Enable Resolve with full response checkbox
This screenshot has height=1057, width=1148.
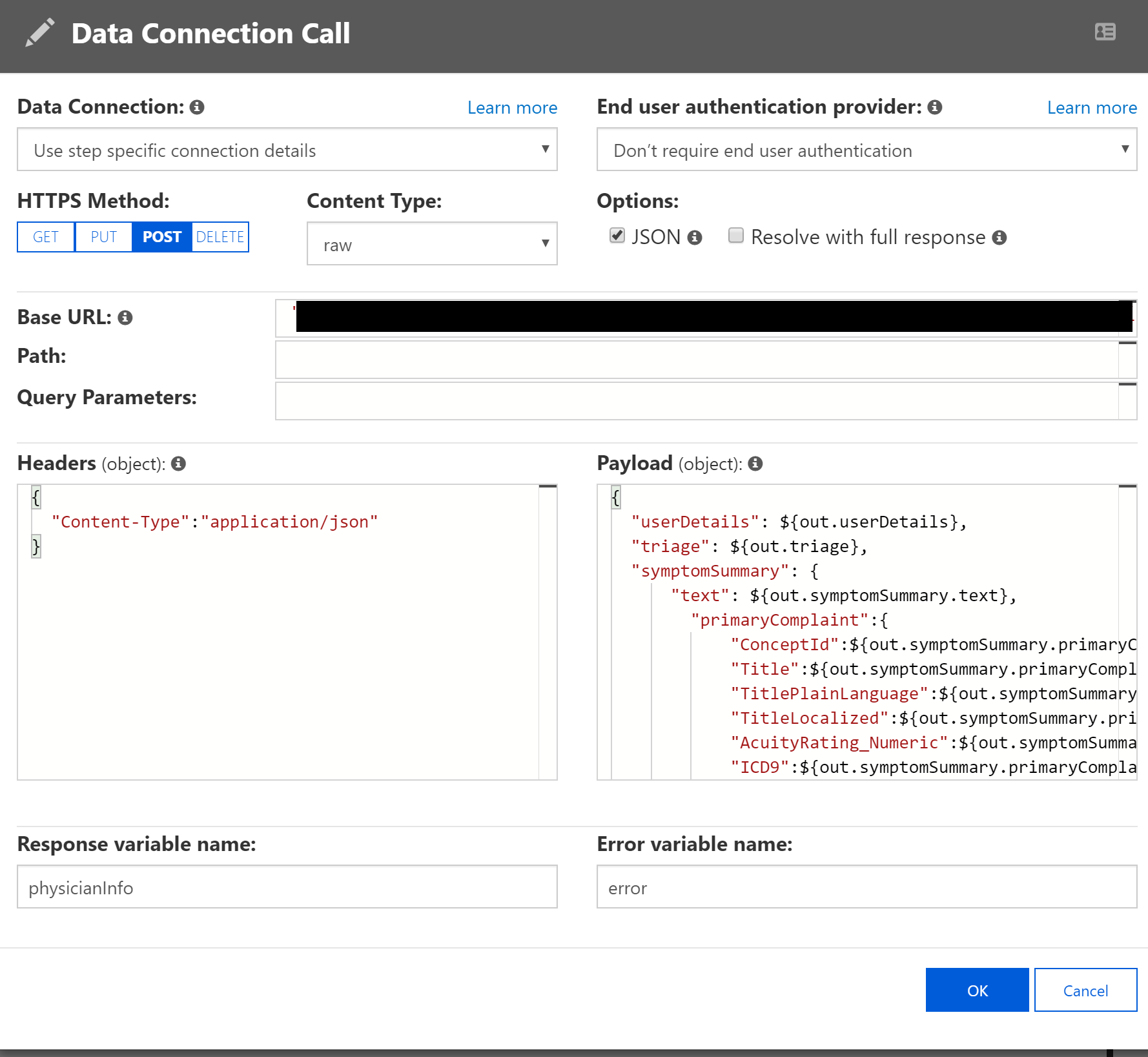tap(736, 236)
